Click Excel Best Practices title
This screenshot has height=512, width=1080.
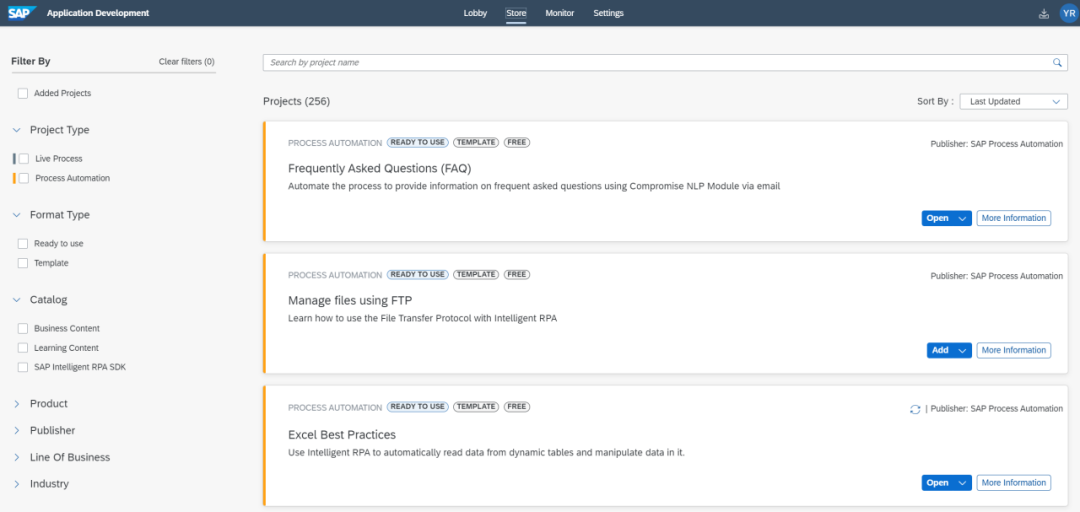342,435
